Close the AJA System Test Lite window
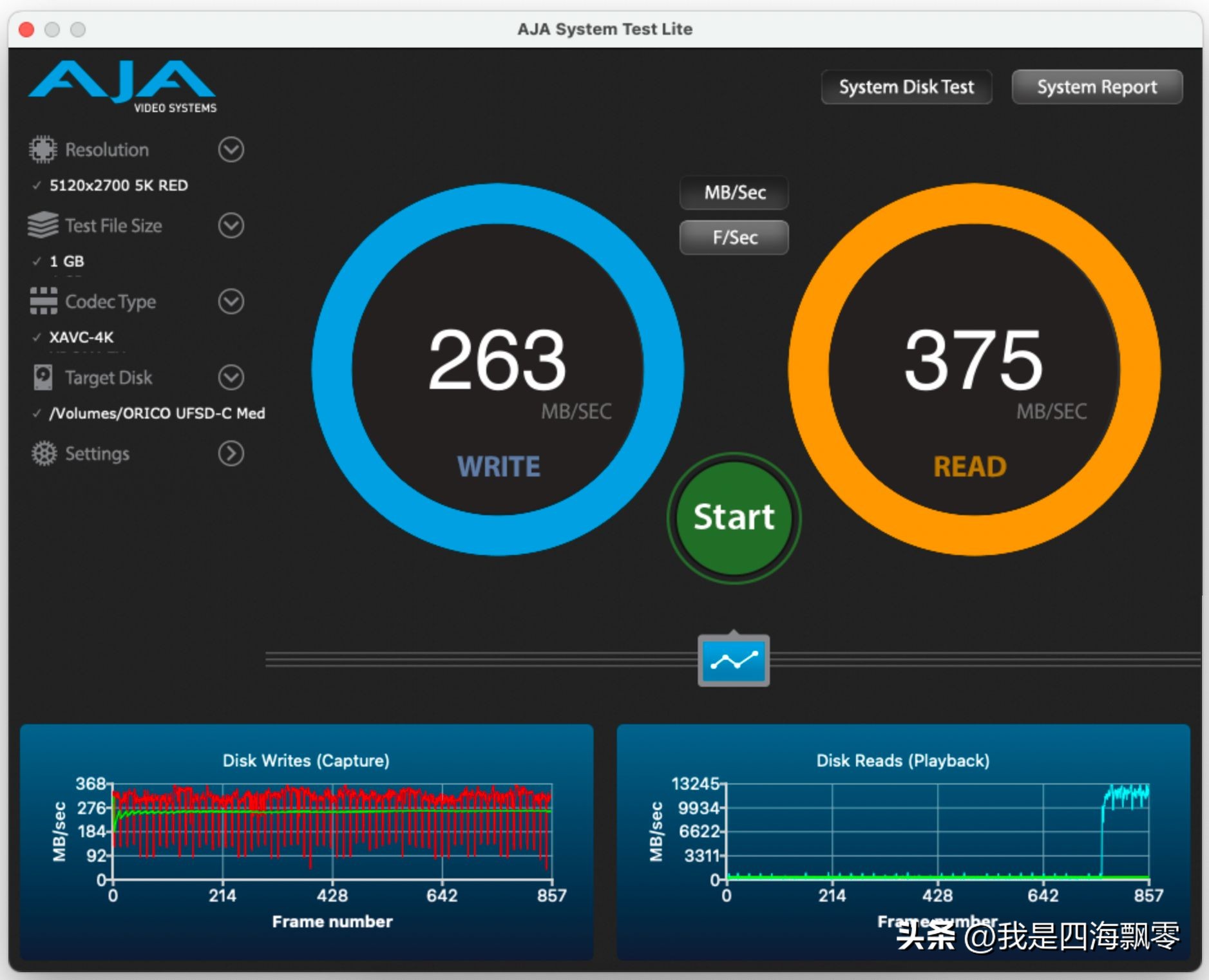This screenshot has width=1209, height=980. coord(26,30)
